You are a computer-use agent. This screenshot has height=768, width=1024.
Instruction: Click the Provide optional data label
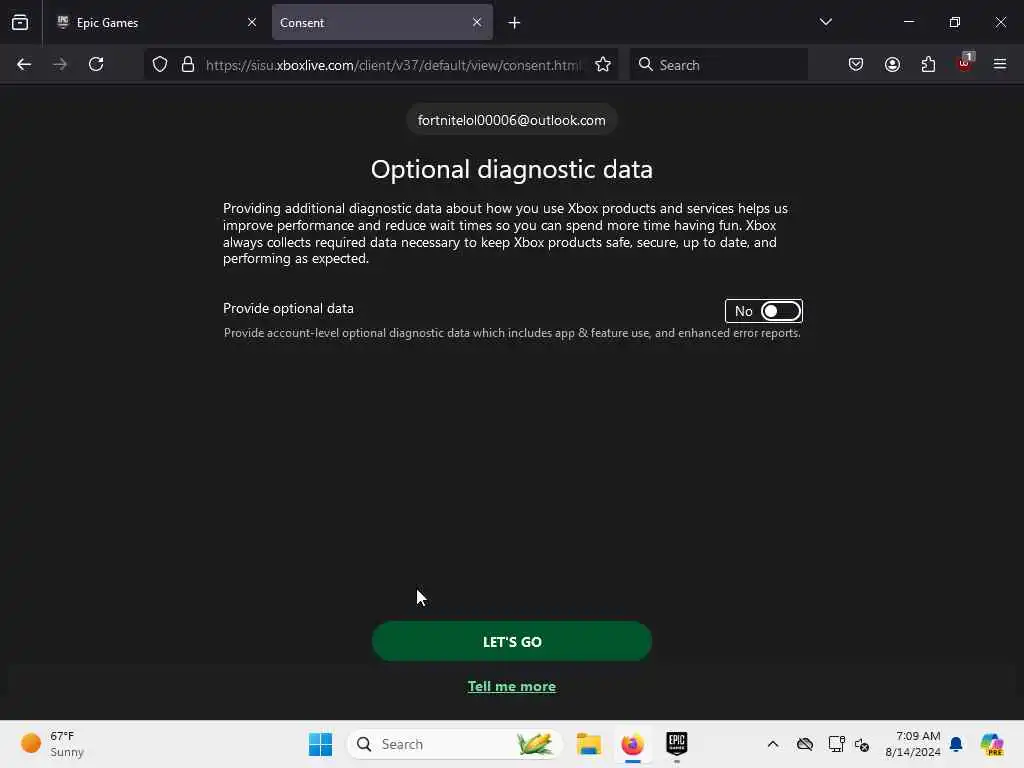pyautogui.click(x=288, y=308)
